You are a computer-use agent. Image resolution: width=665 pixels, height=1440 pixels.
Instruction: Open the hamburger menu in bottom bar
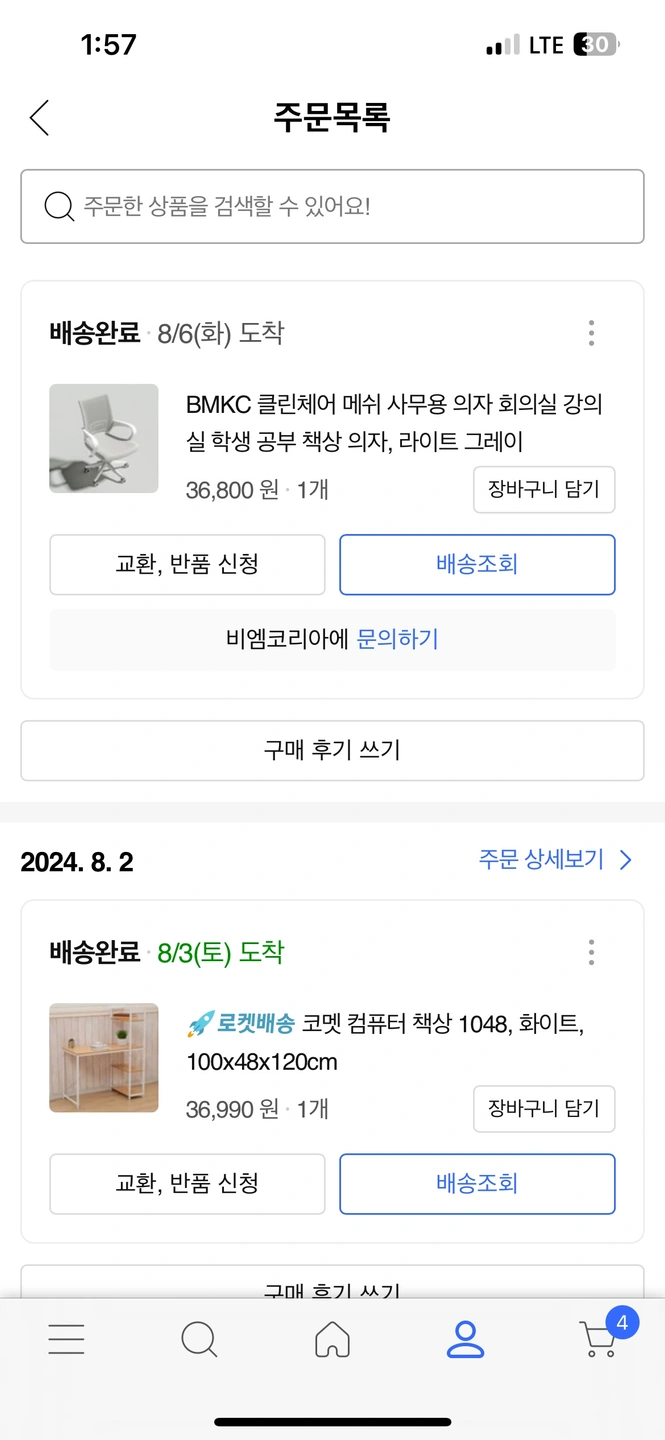66,1339
